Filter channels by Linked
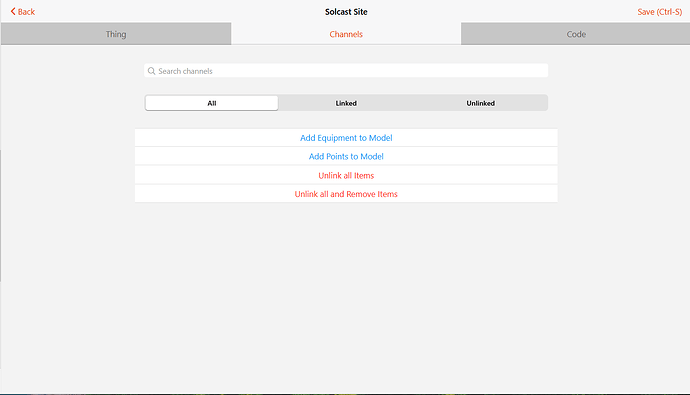 click(346, 103)
